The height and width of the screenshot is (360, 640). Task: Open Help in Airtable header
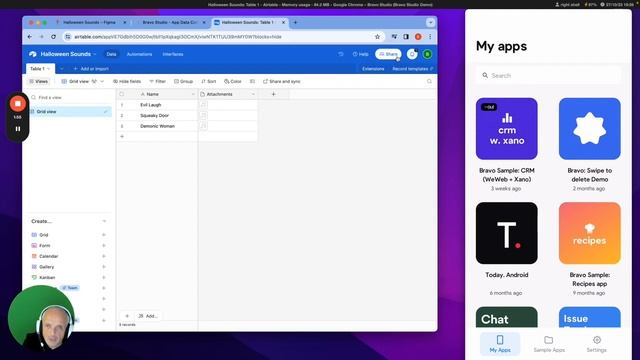tap(360, 54)
